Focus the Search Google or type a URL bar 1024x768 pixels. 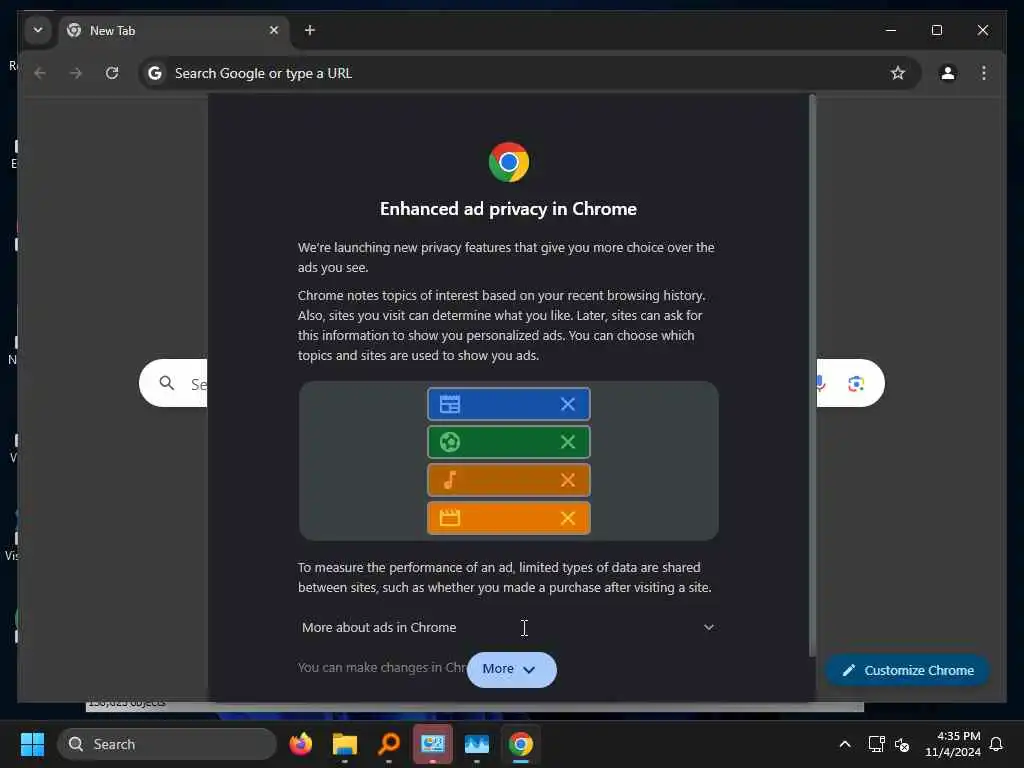[x=529, y=73]
